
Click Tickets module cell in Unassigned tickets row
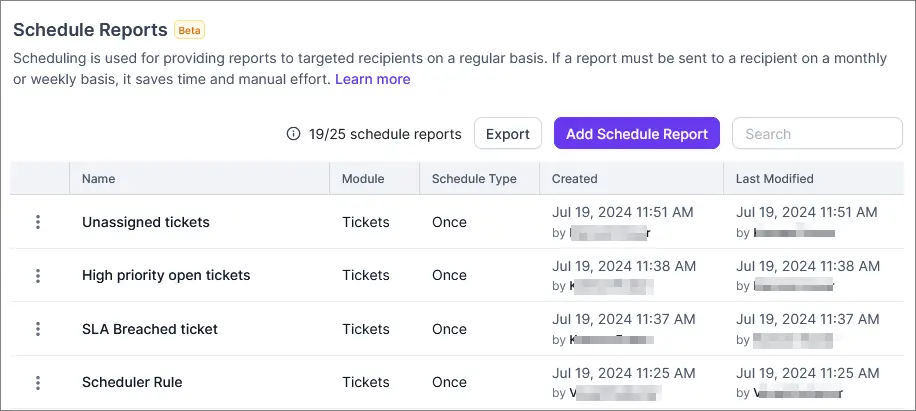[366, 222]
